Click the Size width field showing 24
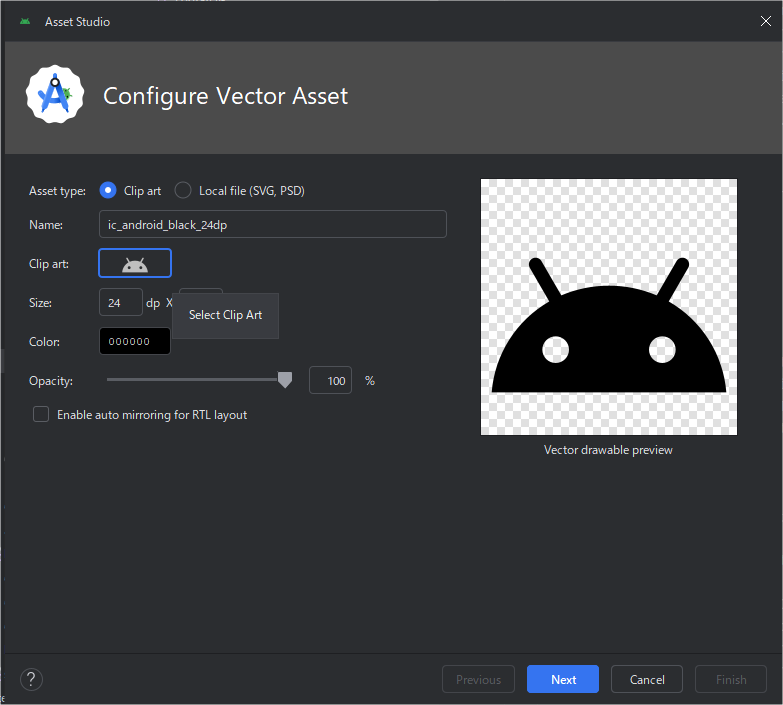This screenshot has width=783, height=705. pos(121,303)
